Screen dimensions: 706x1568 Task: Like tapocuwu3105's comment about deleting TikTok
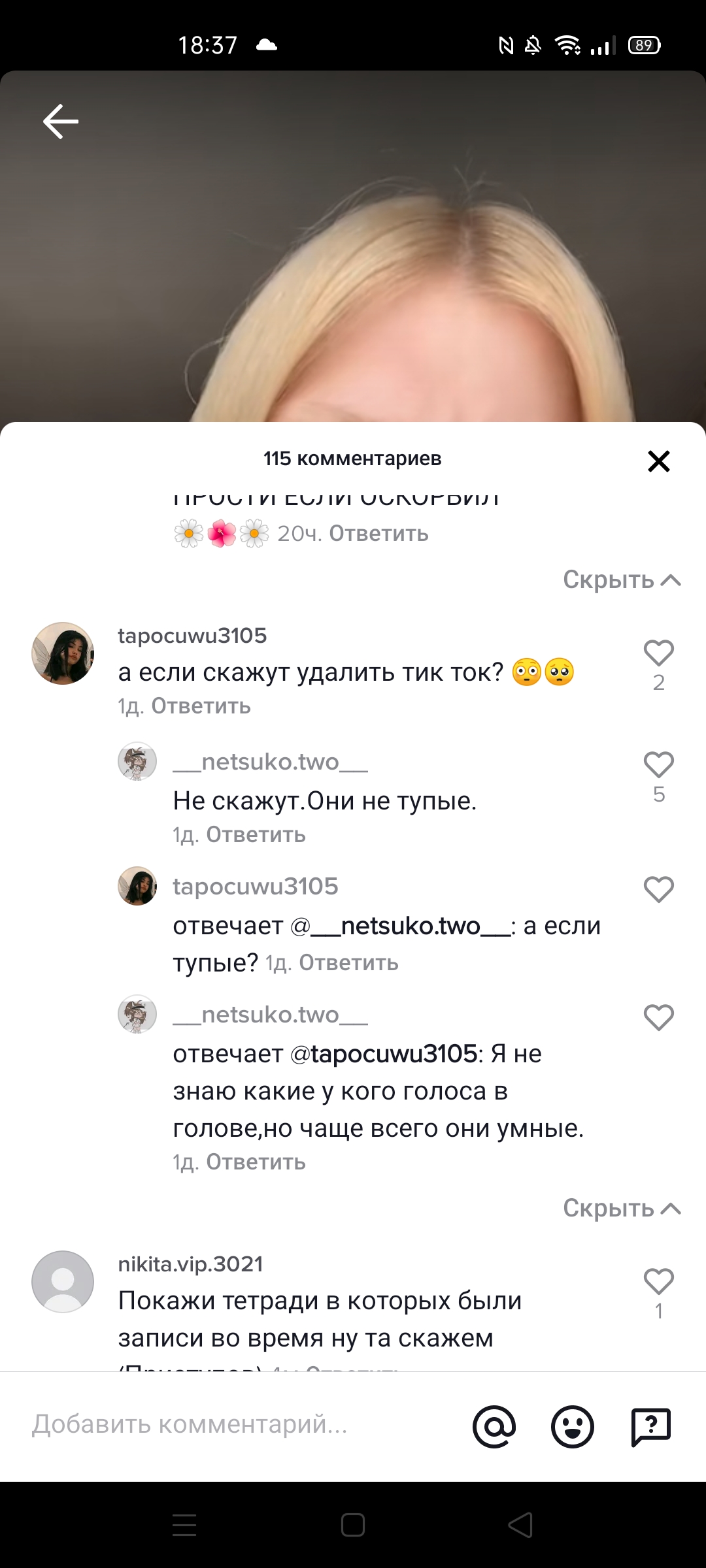[658, 653]
